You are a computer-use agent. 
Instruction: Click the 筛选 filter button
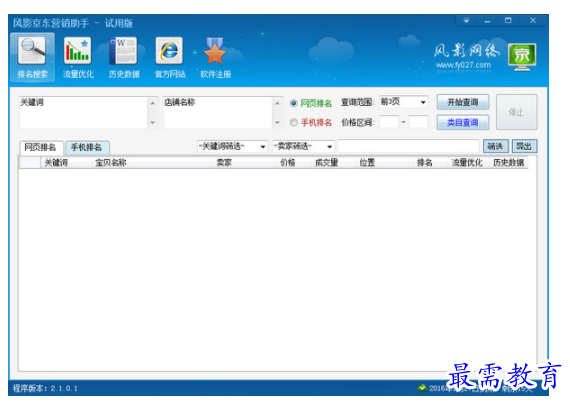tap(495, 146)
